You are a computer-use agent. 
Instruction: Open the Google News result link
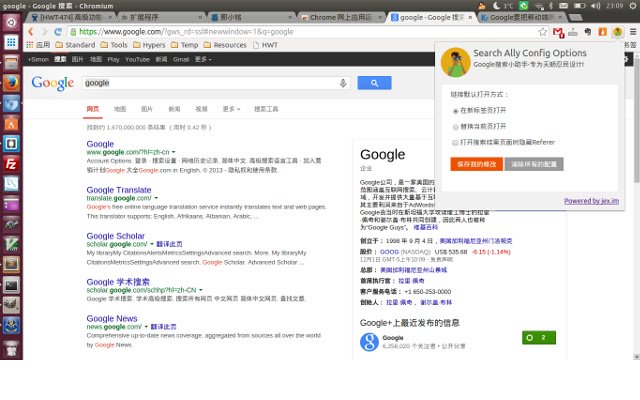tap(112, 318)
